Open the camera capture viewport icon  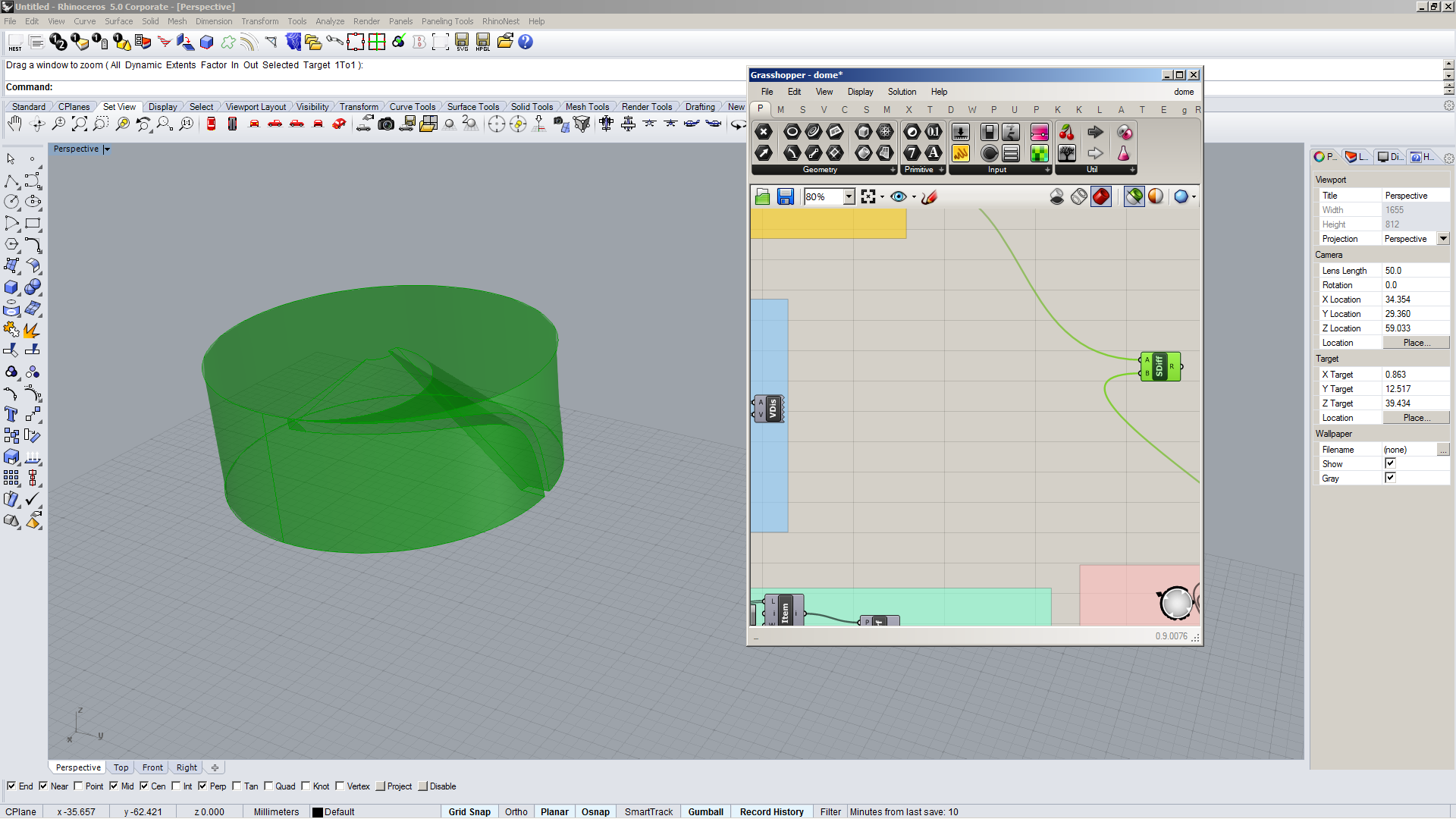(386, 124)
